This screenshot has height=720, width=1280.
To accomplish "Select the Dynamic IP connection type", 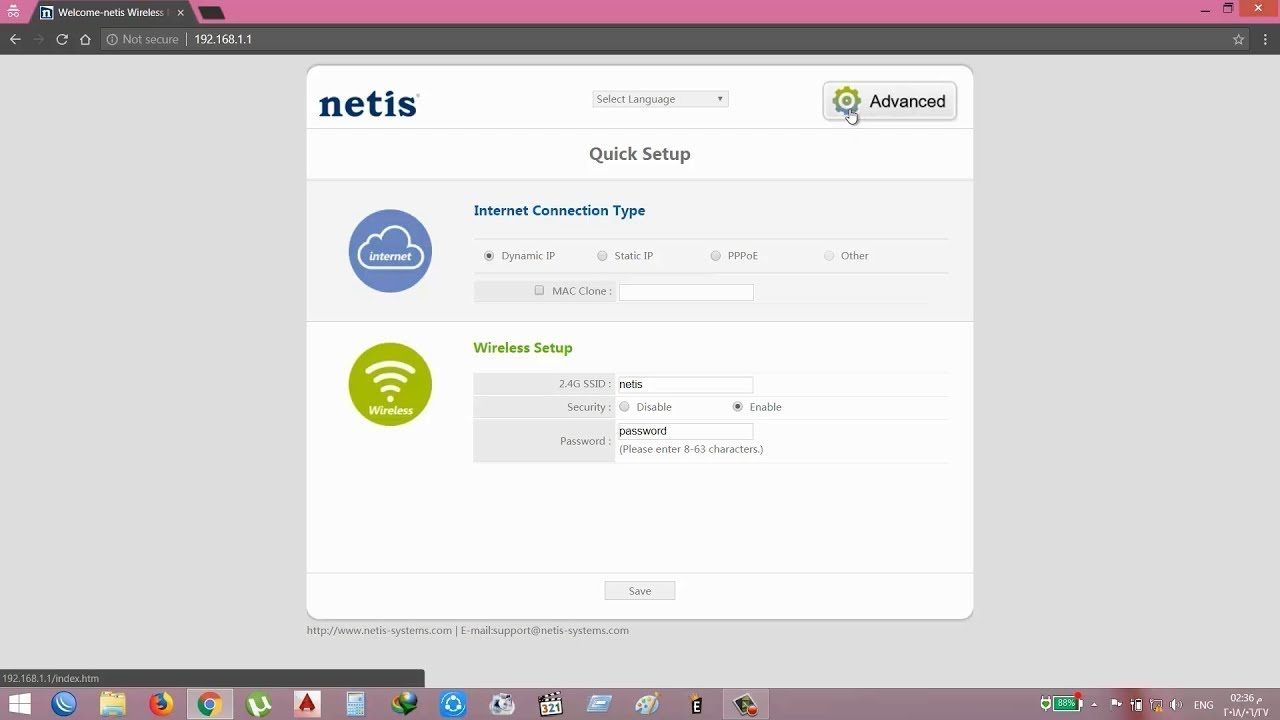I will [489, 256].
